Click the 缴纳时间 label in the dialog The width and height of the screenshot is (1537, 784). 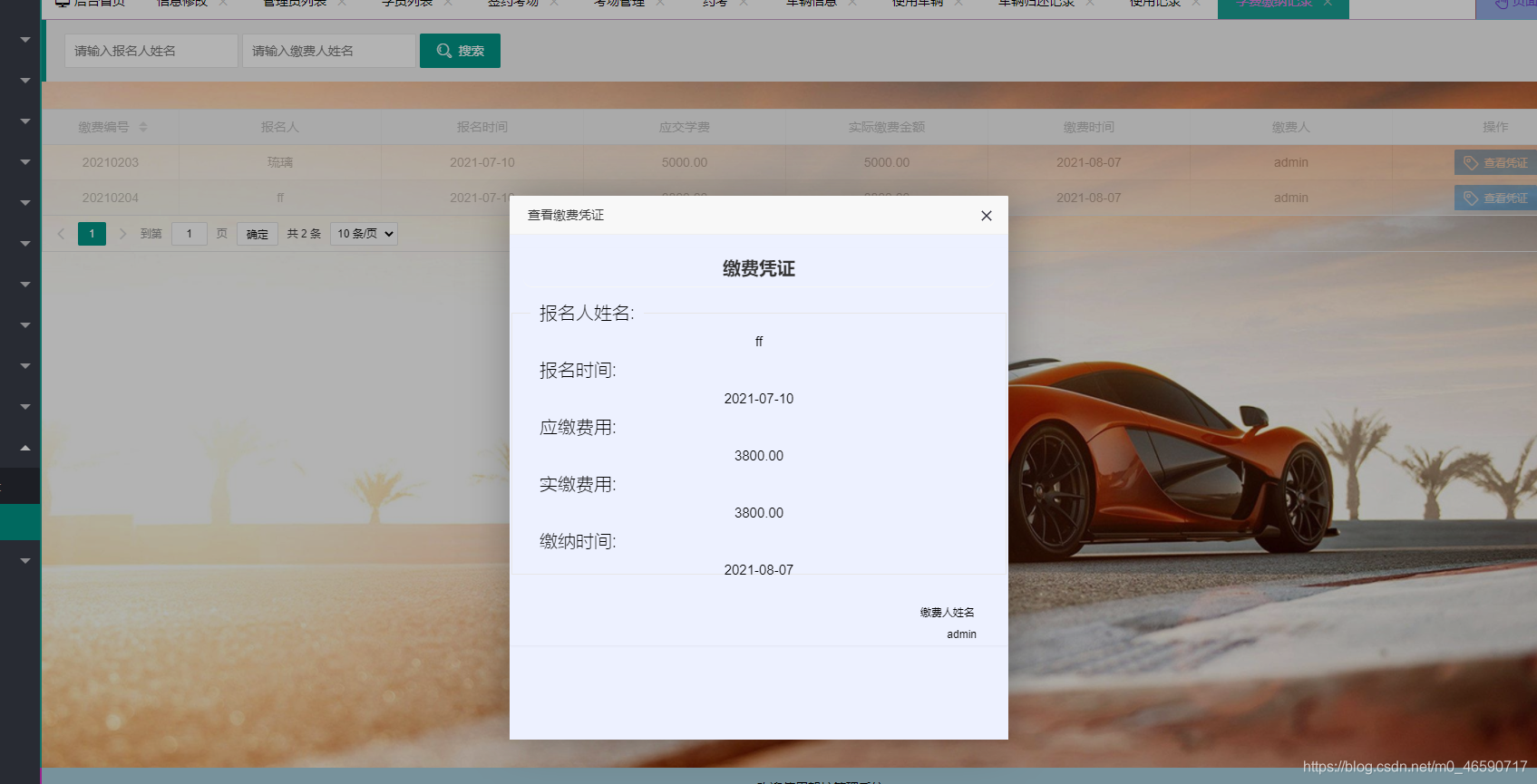(578, 542)
